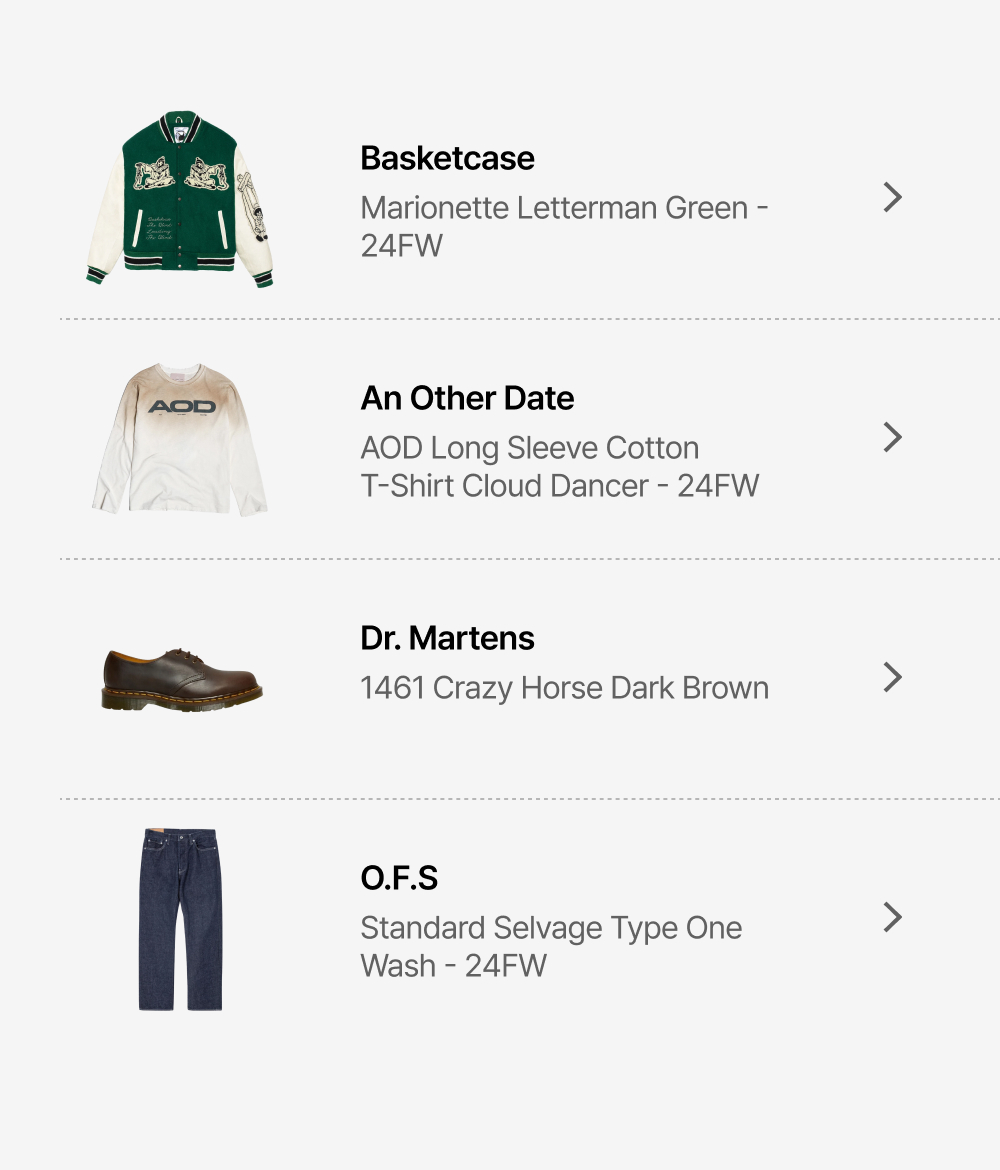
Task: Open the An Other Date brand title
Action: tap(467, 398)
